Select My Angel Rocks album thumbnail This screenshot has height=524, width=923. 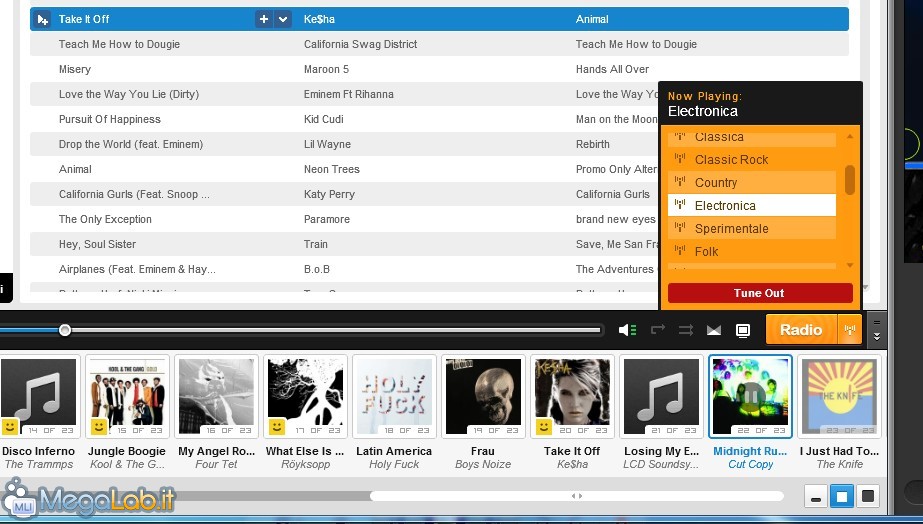pos(217,396)
